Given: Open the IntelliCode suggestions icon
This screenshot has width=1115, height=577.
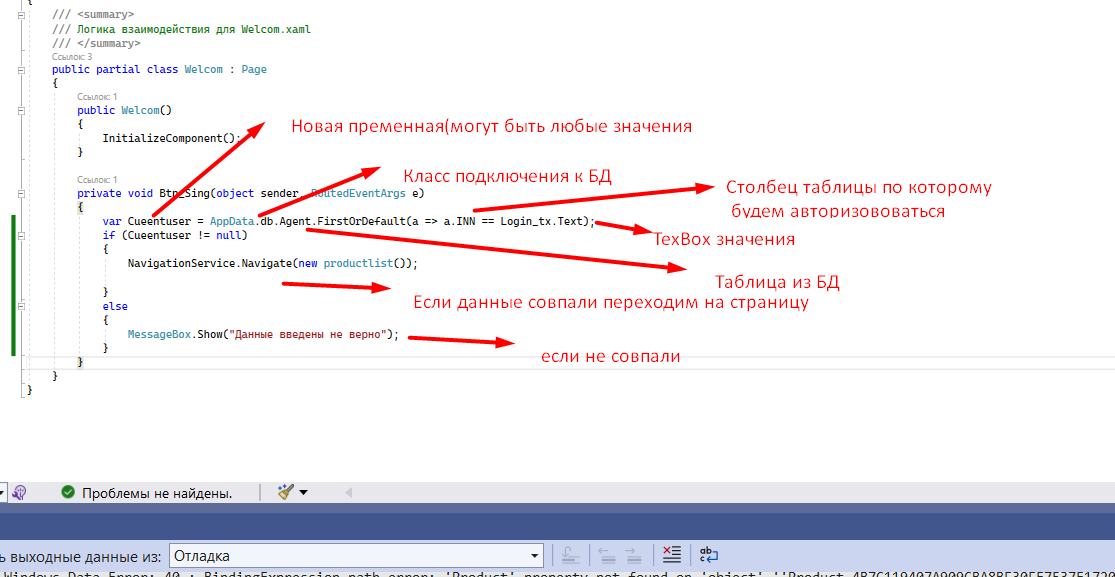Looking at the screenshot, I should coord(19,492).
